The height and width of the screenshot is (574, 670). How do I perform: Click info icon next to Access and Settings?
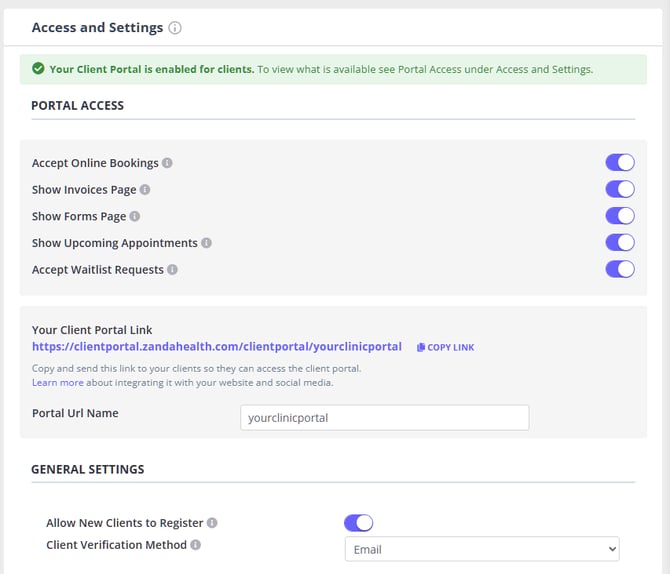coord(175,28)
